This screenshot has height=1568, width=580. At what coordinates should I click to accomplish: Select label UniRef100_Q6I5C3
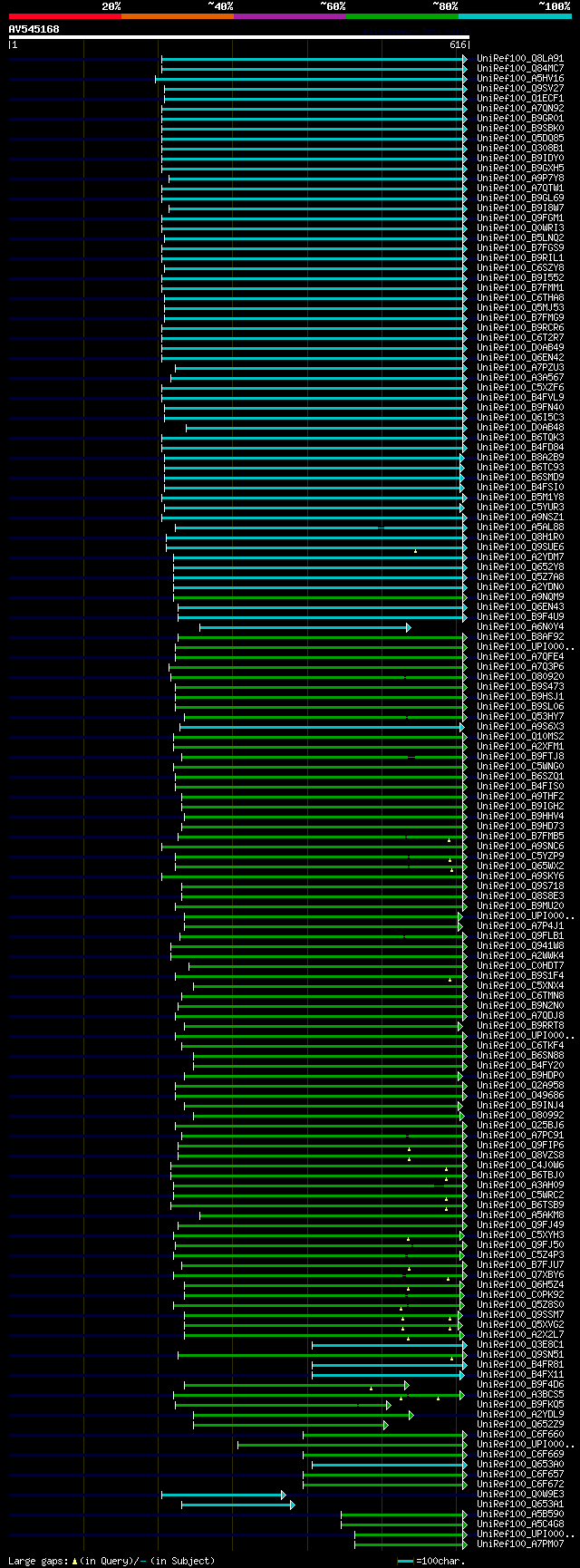[x=520, y=417]
